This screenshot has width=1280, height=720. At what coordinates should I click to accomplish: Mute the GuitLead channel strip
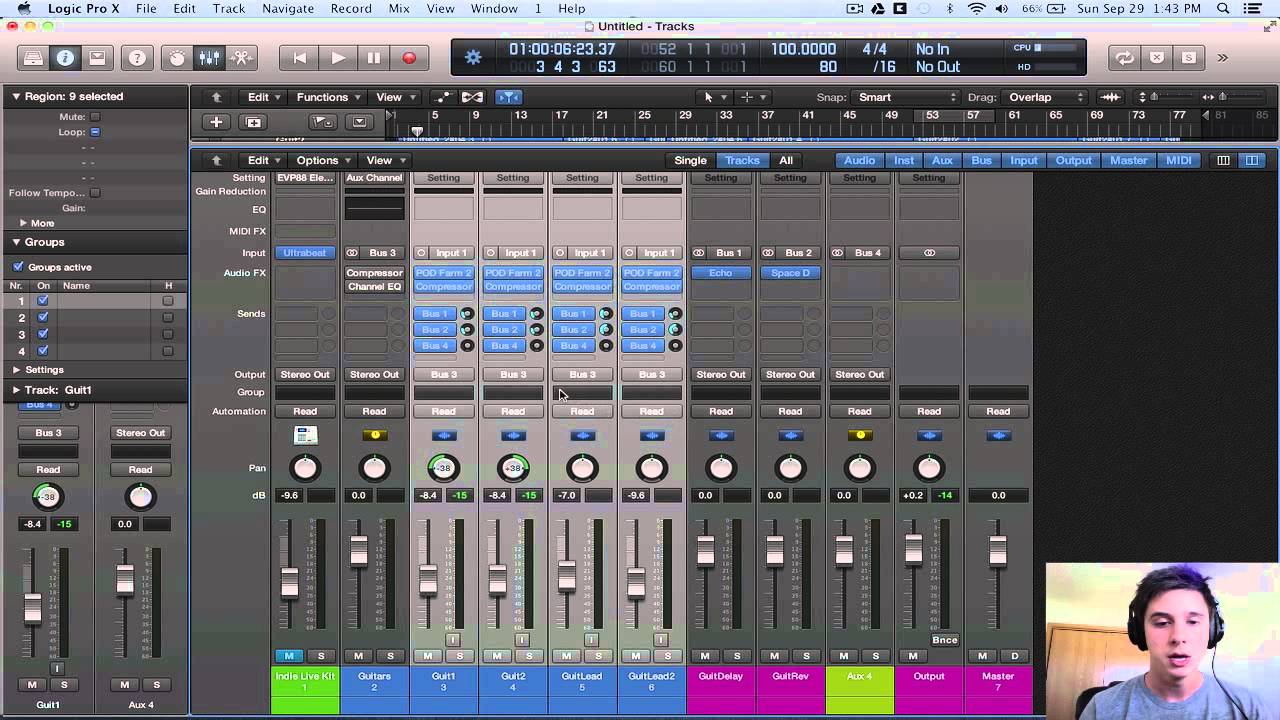click(x=567, y=656)
